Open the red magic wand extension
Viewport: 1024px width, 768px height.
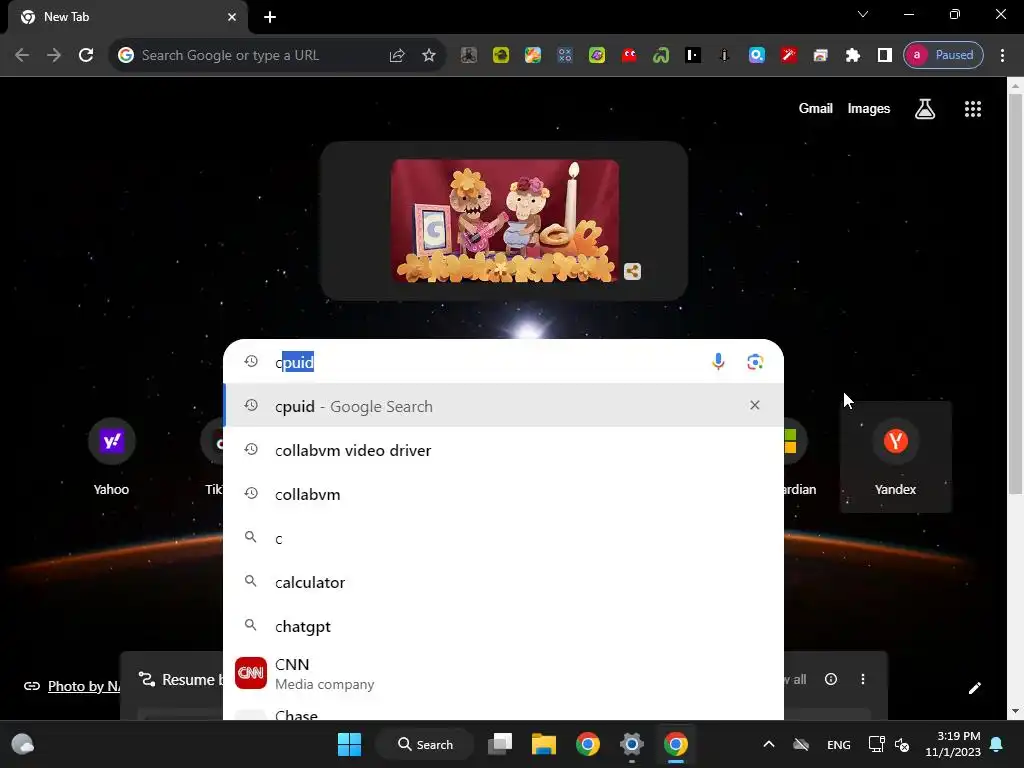[789, 56]
